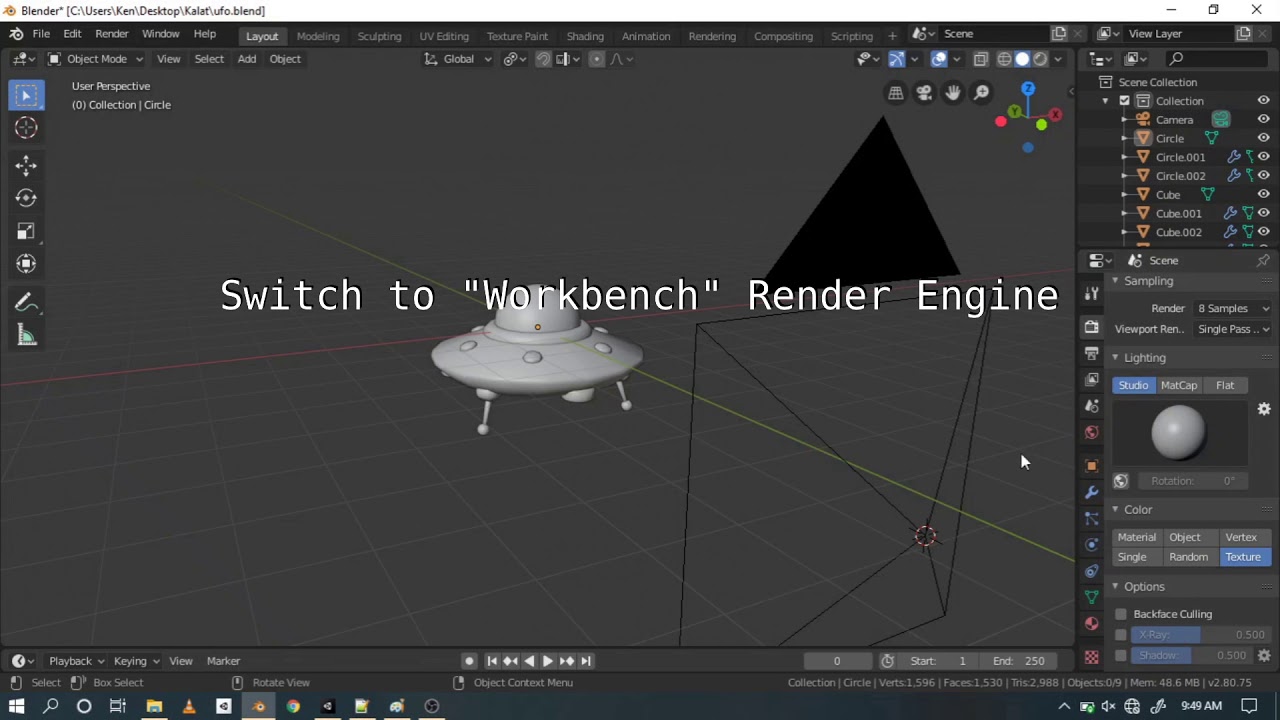Toggle visibility of Circle.001 object
Image resolution: width=1280 pixels, height=720 pixels.
point(1264,157)
